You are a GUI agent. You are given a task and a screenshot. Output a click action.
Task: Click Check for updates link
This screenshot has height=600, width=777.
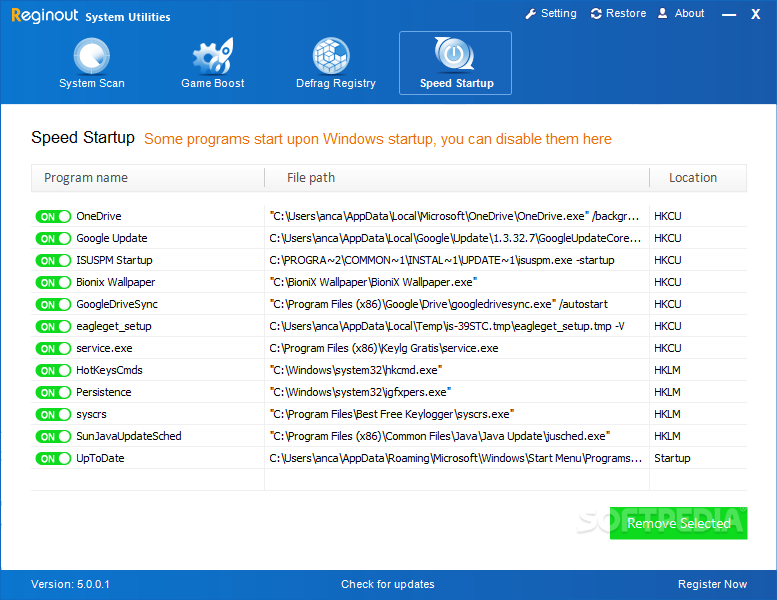click(x=388, y=584)
